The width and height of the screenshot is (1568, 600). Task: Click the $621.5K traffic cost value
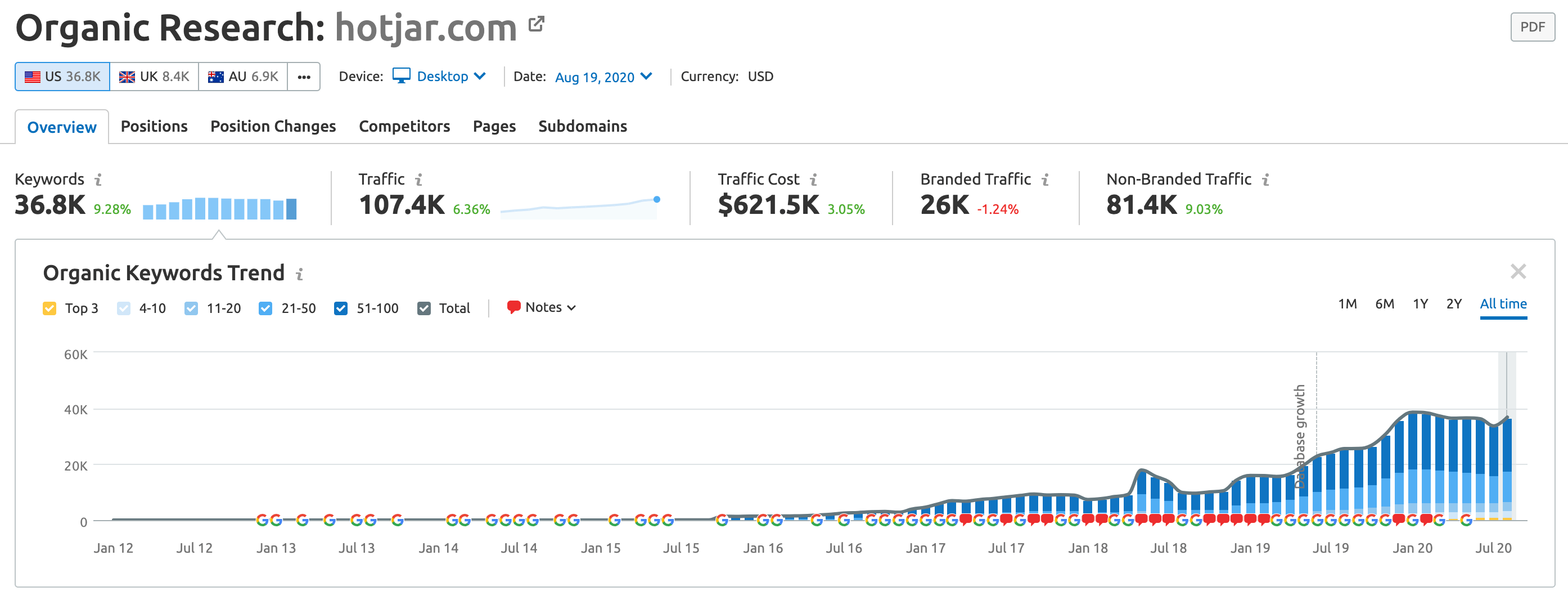[x=768, y=205]
